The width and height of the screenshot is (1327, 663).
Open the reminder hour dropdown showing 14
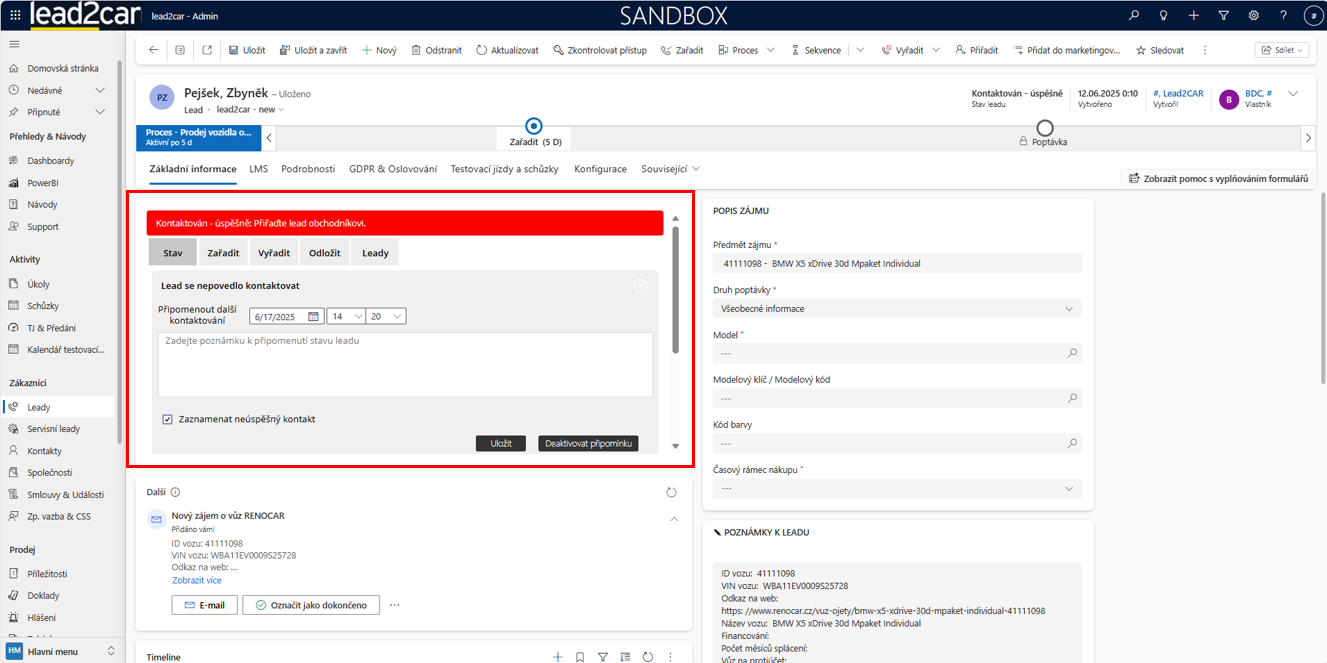(346, 316)
